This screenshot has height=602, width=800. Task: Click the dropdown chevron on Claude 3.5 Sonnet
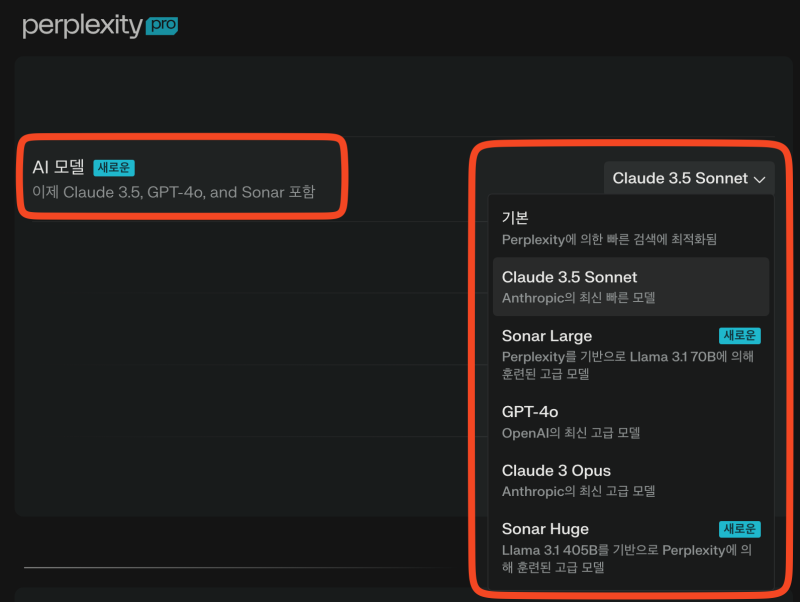click(x=762, y=178)
